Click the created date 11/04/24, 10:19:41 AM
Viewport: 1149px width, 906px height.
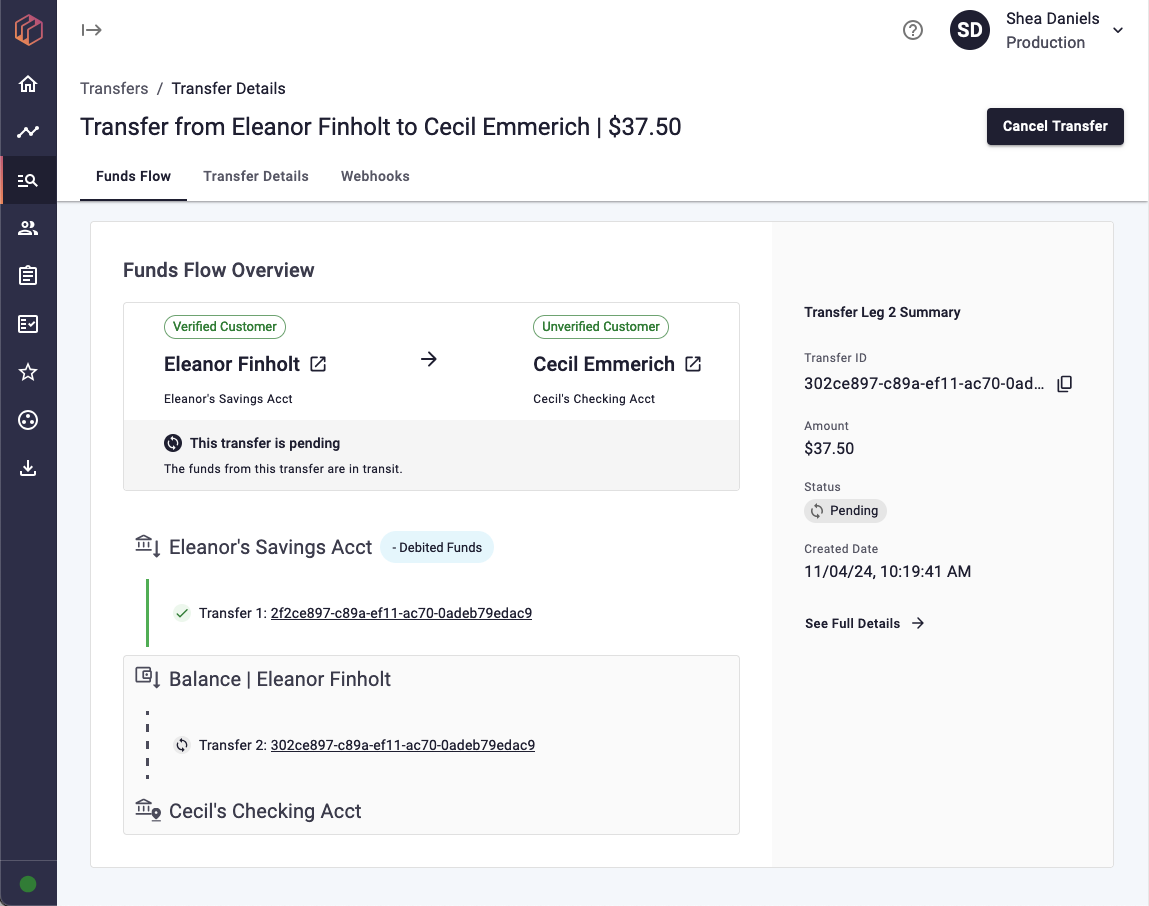coord(887,572)
